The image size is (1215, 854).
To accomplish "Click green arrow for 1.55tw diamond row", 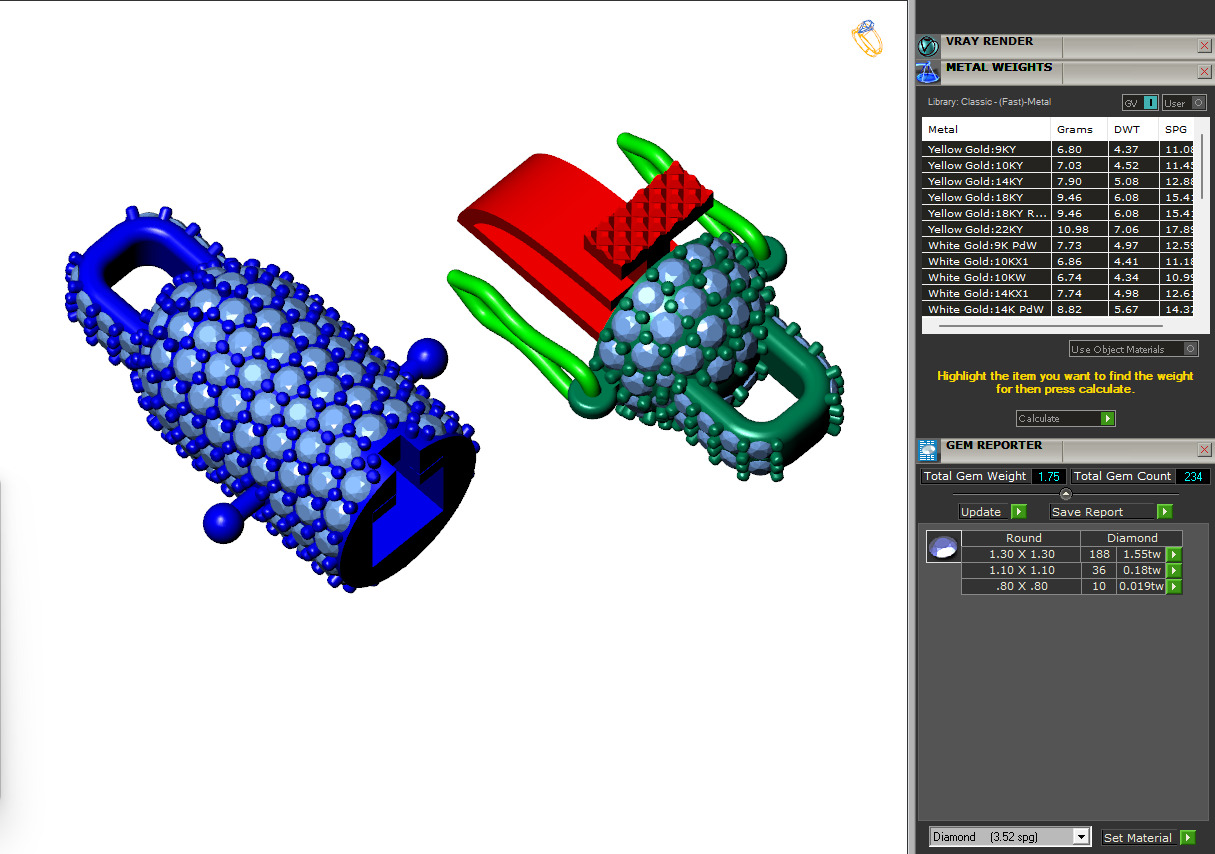I will click(1174, 554).
